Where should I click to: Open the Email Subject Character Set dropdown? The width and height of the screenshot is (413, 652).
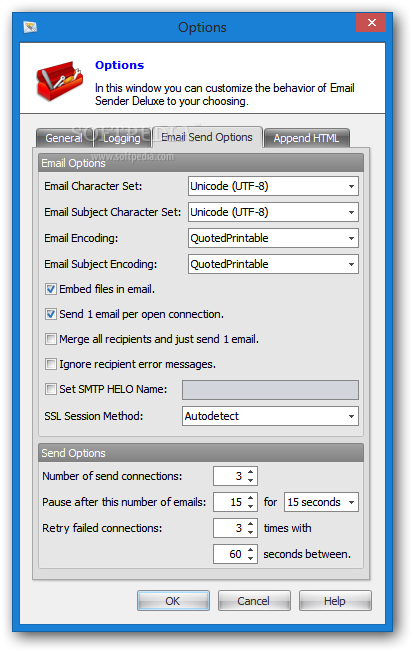click(273, 212)
